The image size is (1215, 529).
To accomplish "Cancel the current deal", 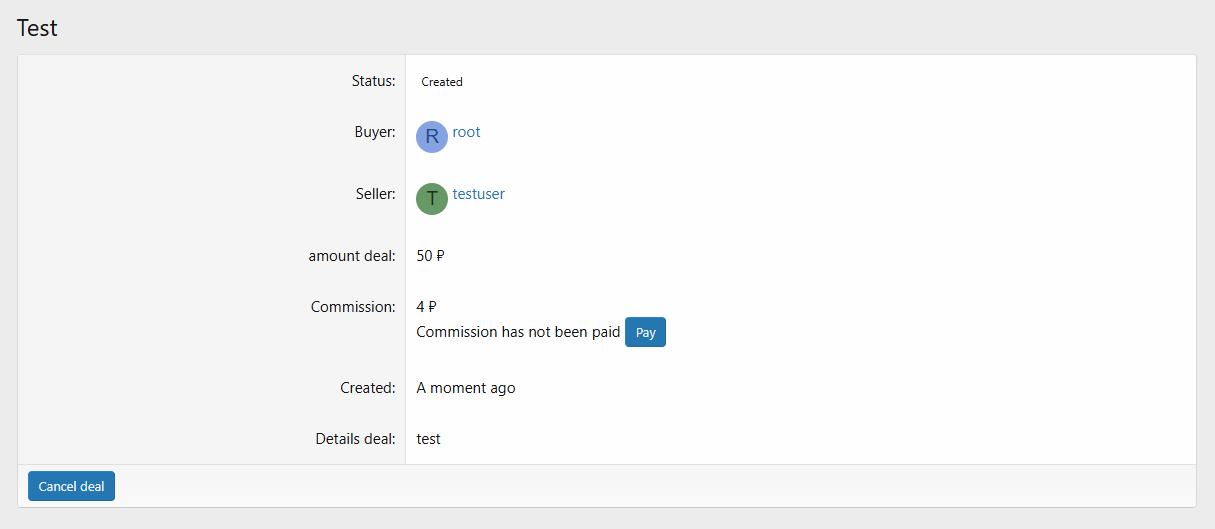I will click(x=71, y=486).
